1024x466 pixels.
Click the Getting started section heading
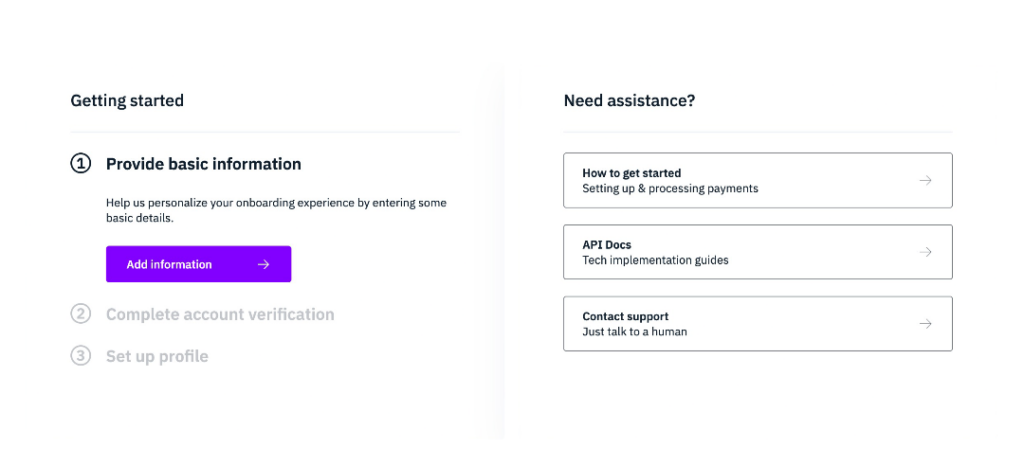[x=127, y=101]
